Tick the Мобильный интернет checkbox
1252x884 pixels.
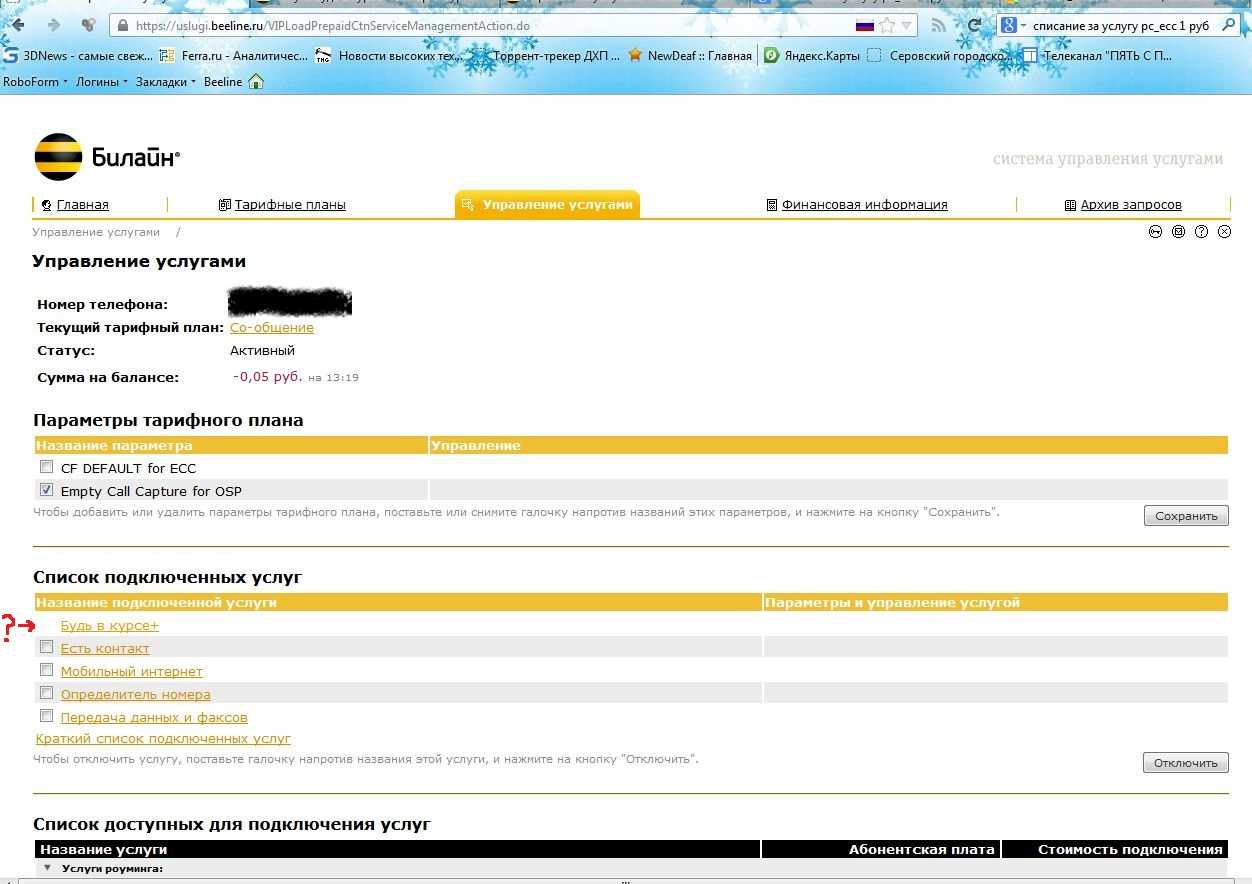(x=46, y=670)
